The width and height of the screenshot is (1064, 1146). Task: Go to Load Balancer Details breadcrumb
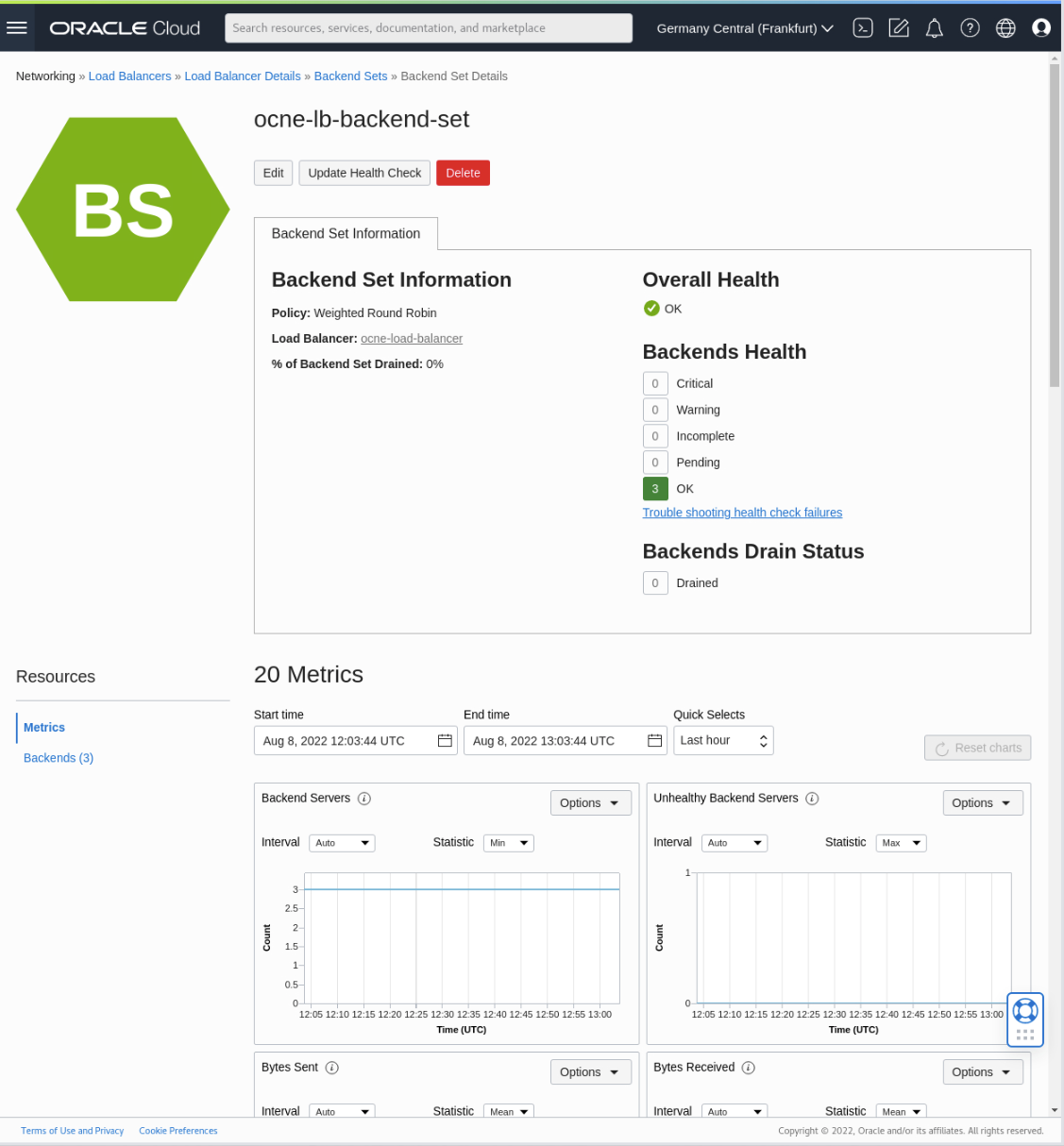click(243, 76)
